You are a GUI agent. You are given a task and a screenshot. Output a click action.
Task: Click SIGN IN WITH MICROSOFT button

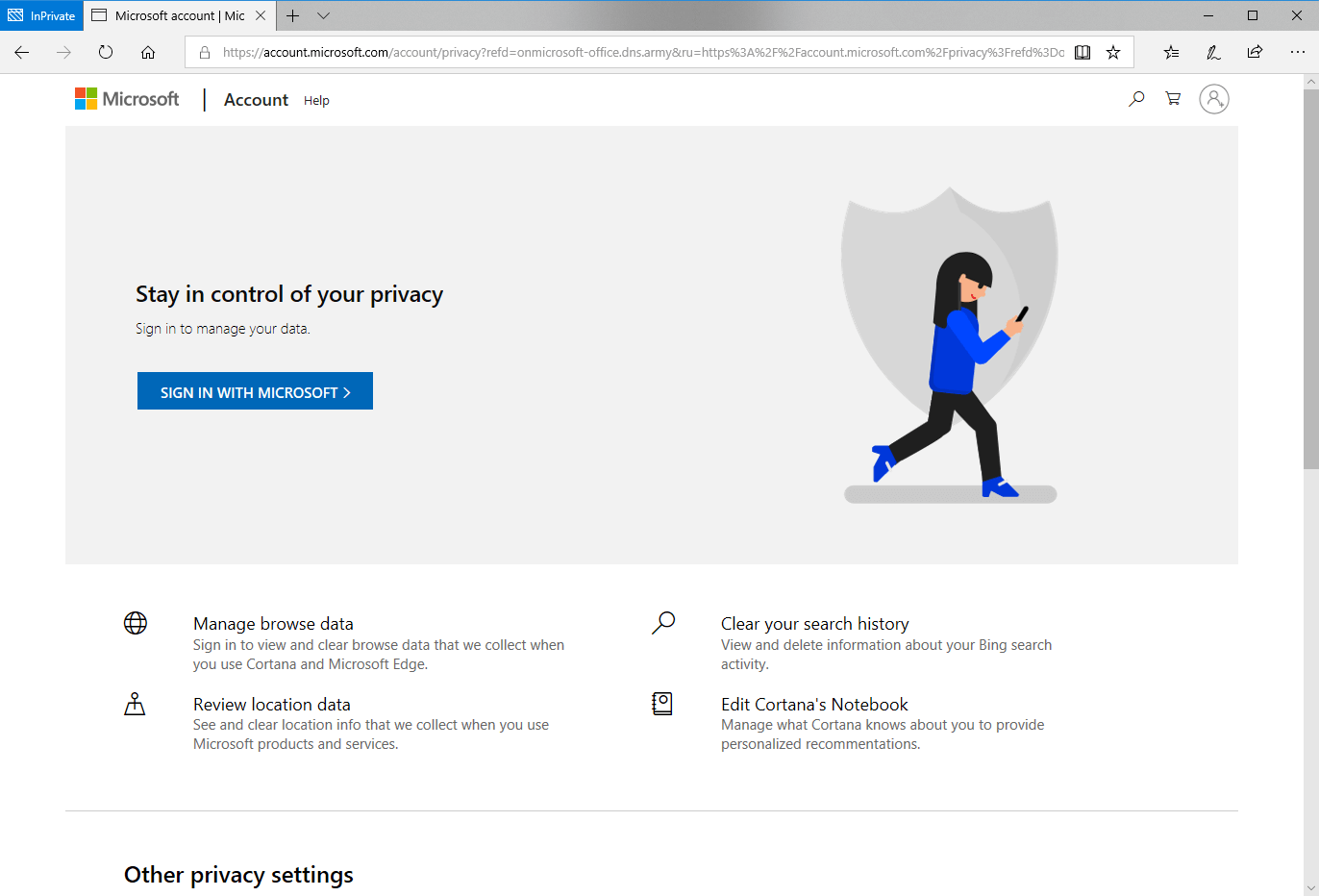click(255, 391)
